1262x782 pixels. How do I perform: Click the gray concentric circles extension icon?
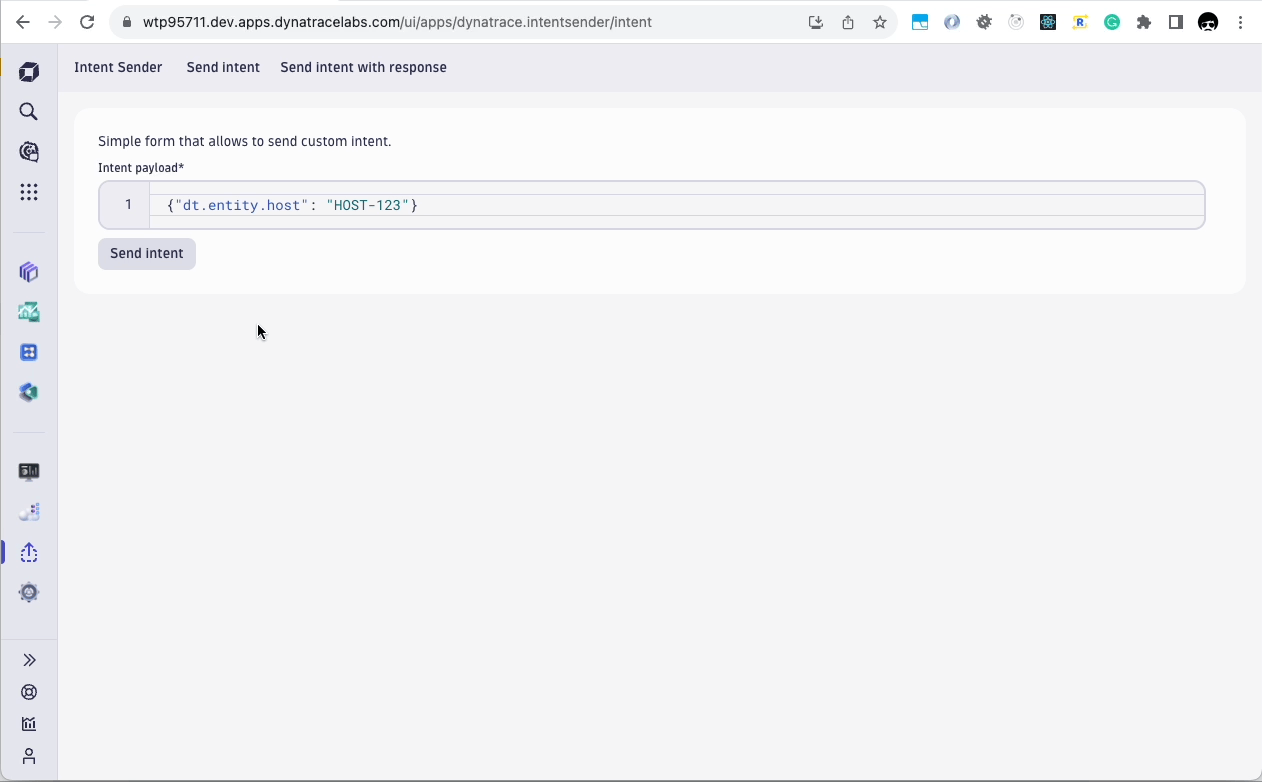[x=1016, y=22]
